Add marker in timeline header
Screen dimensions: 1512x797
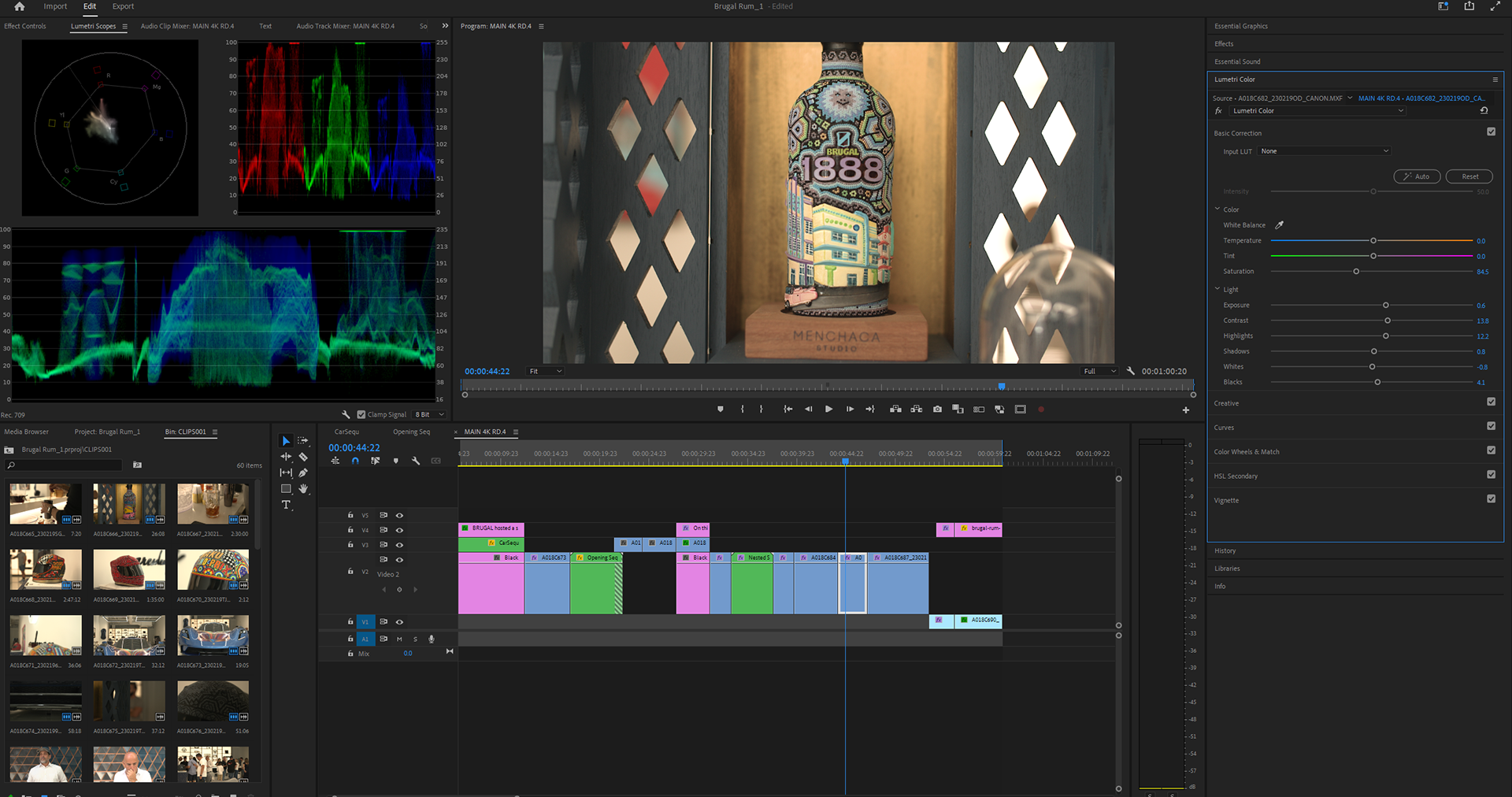pos(395,461)
